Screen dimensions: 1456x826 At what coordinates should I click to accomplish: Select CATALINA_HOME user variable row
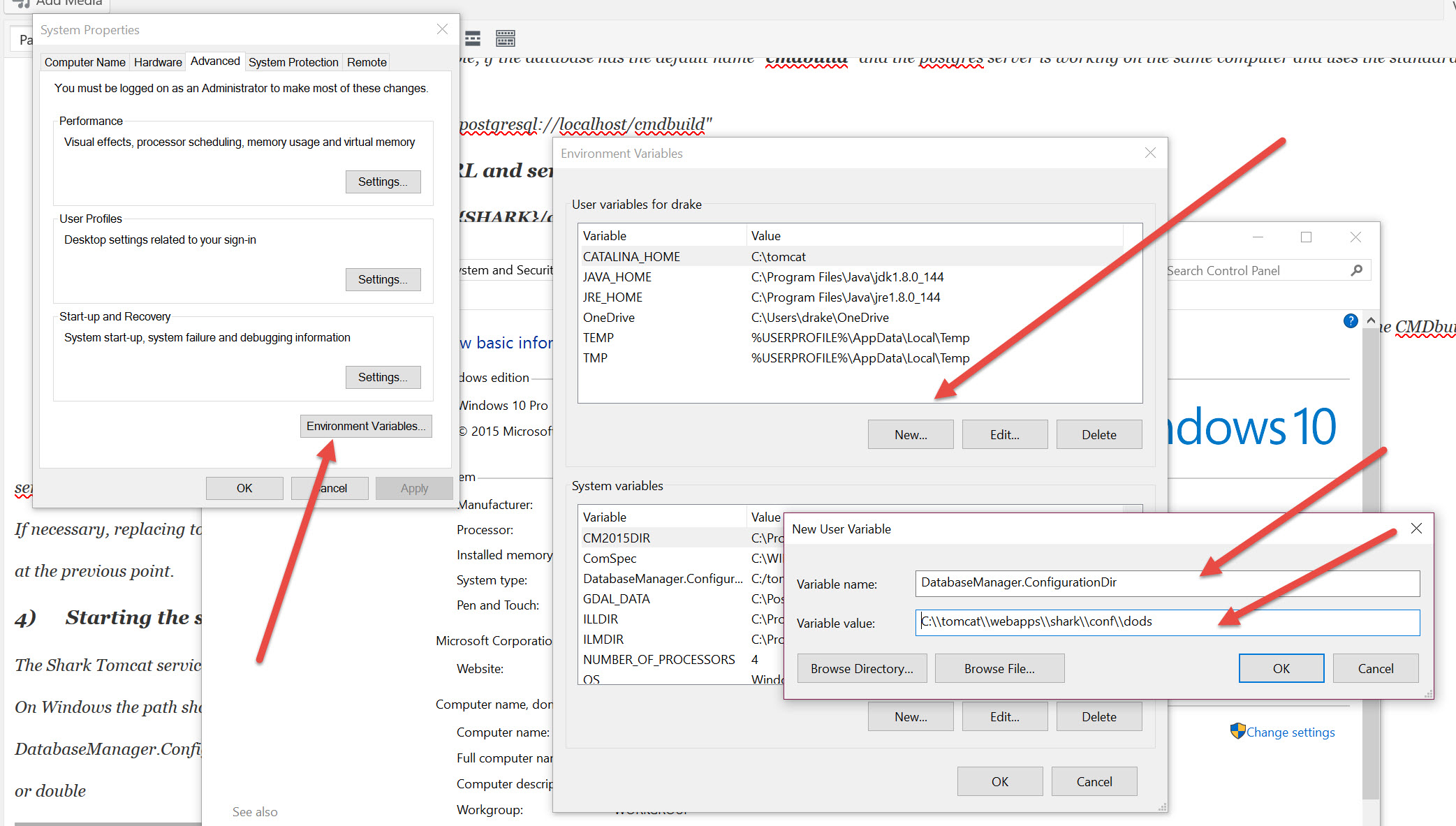[x=631, y=256]
